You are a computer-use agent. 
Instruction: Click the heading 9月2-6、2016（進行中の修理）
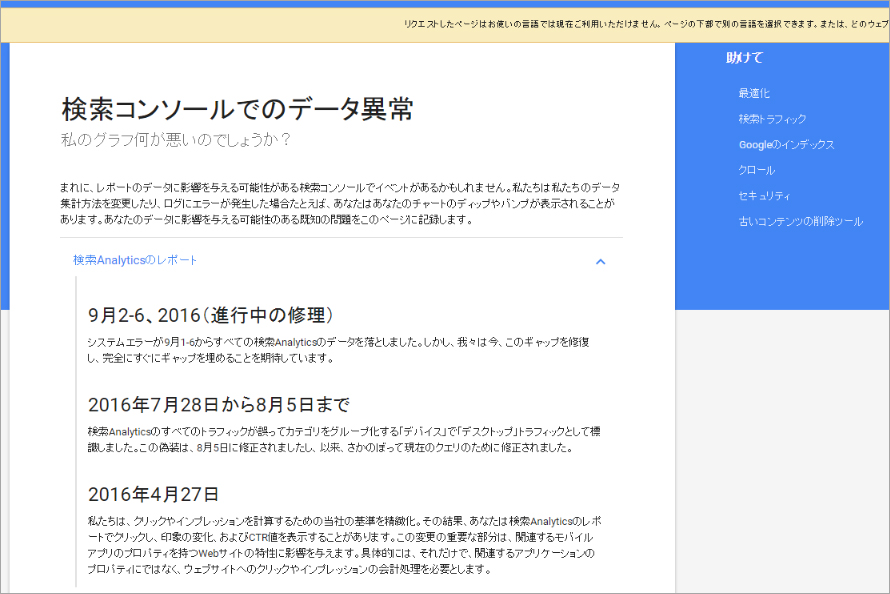(211, 315)
